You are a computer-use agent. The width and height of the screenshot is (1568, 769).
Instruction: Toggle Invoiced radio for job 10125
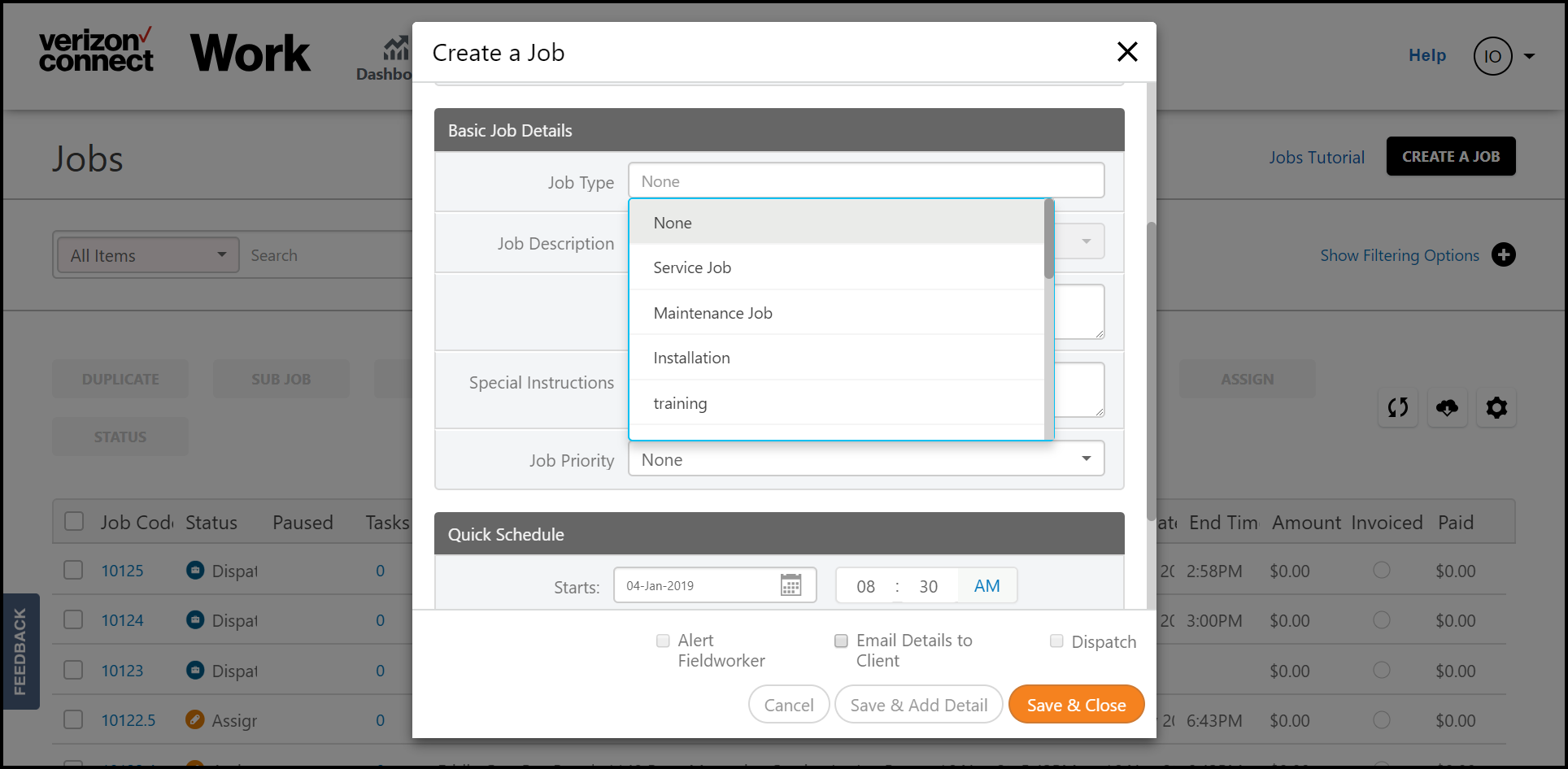click(x=1381, y=570)
